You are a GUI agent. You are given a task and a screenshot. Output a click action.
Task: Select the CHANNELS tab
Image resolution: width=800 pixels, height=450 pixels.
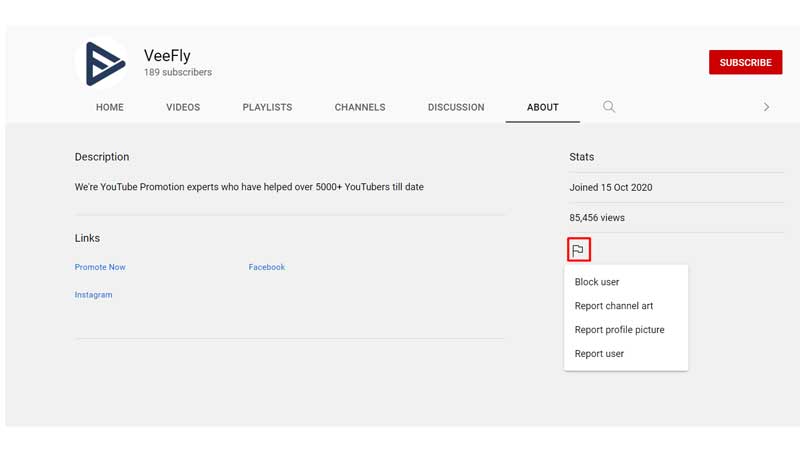point(360,107)
